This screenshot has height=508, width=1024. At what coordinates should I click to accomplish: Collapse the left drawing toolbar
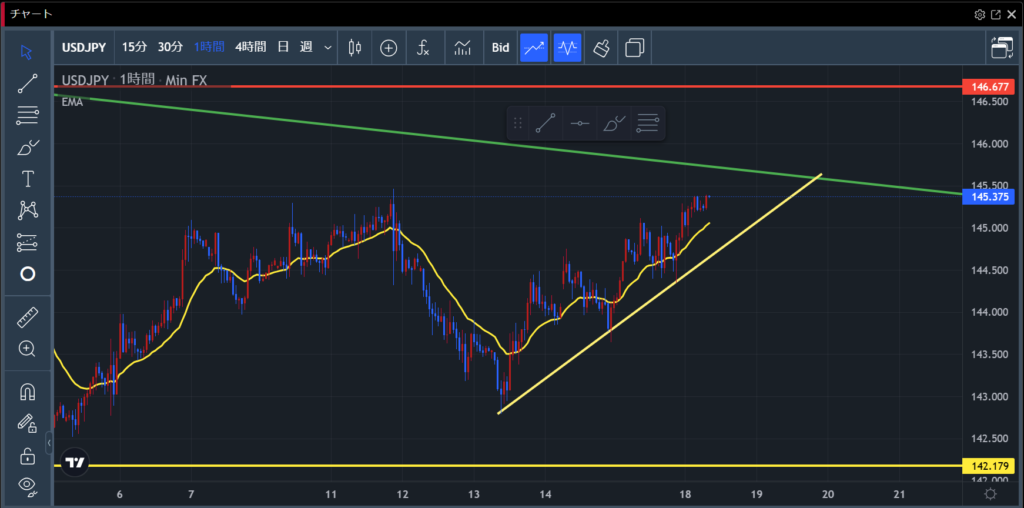pos(49,443)
